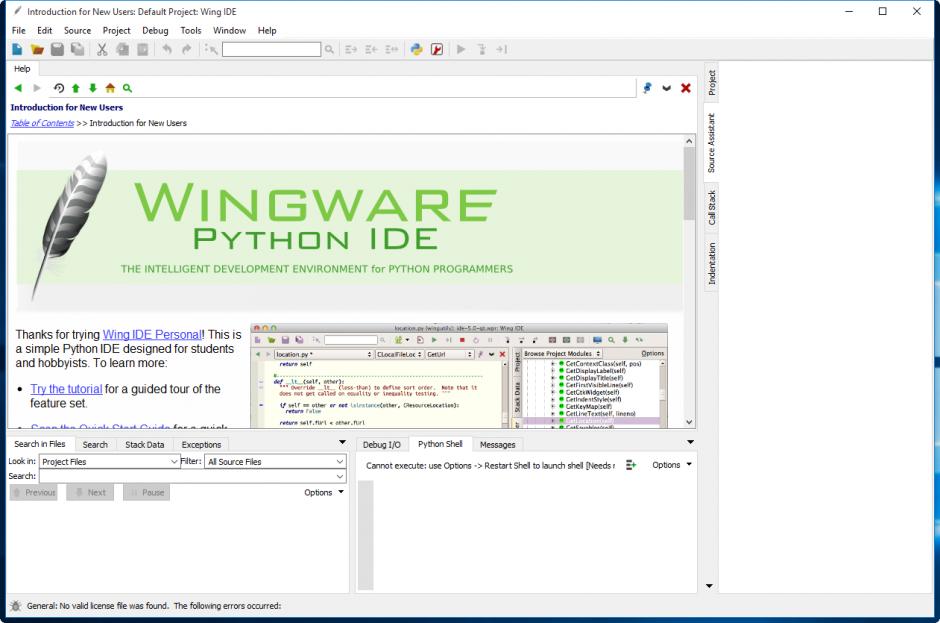Go to help home with house icon
Image resolution: width=940 pixels, height=623 pixels.
110,88
